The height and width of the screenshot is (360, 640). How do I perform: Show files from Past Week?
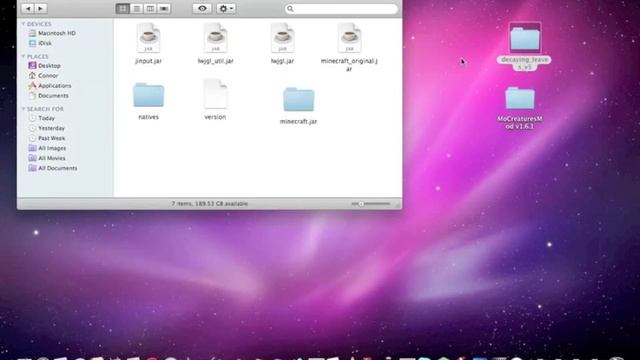pos(47,138)
